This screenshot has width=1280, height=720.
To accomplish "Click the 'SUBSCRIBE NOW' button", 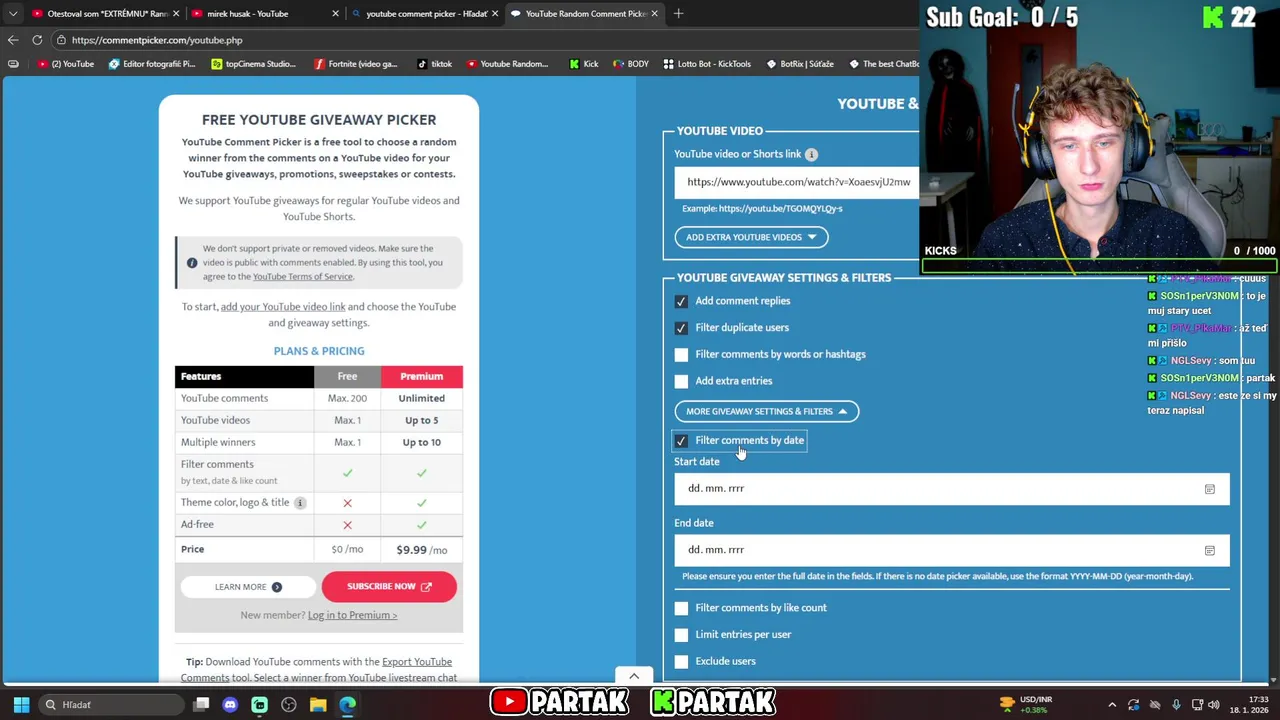I will 389,587.
